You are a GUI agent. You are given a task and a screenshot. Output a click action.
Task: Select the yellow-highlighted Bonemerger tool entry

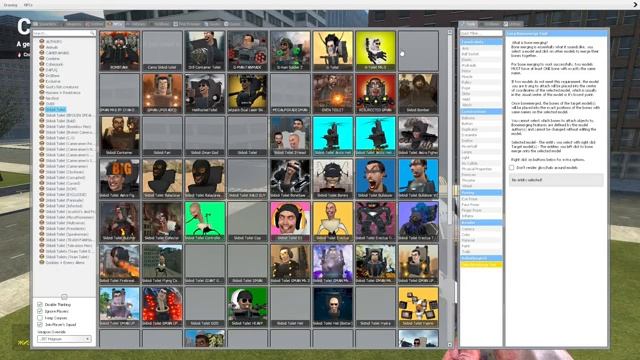pos(481,264)
